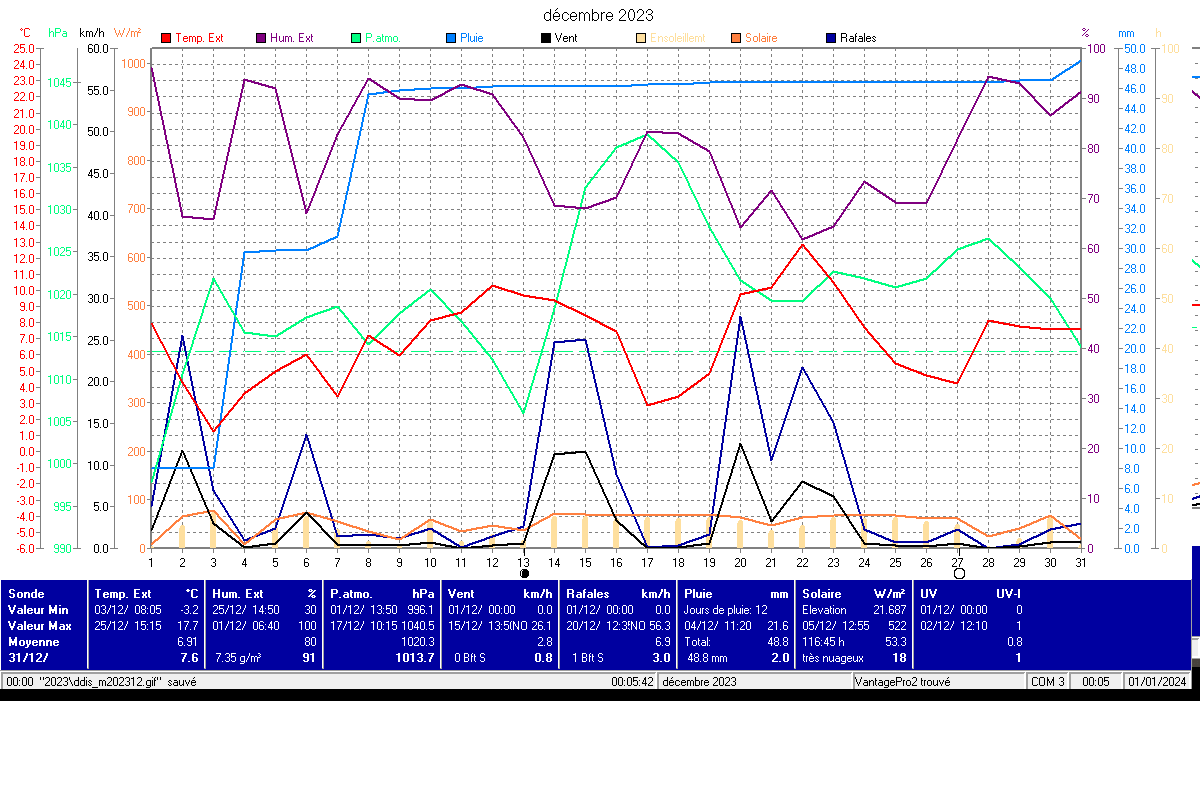This screenshot has width=1200, height=787.
Task: Click the W/m² axis unit label
Action: coord(128,32)
